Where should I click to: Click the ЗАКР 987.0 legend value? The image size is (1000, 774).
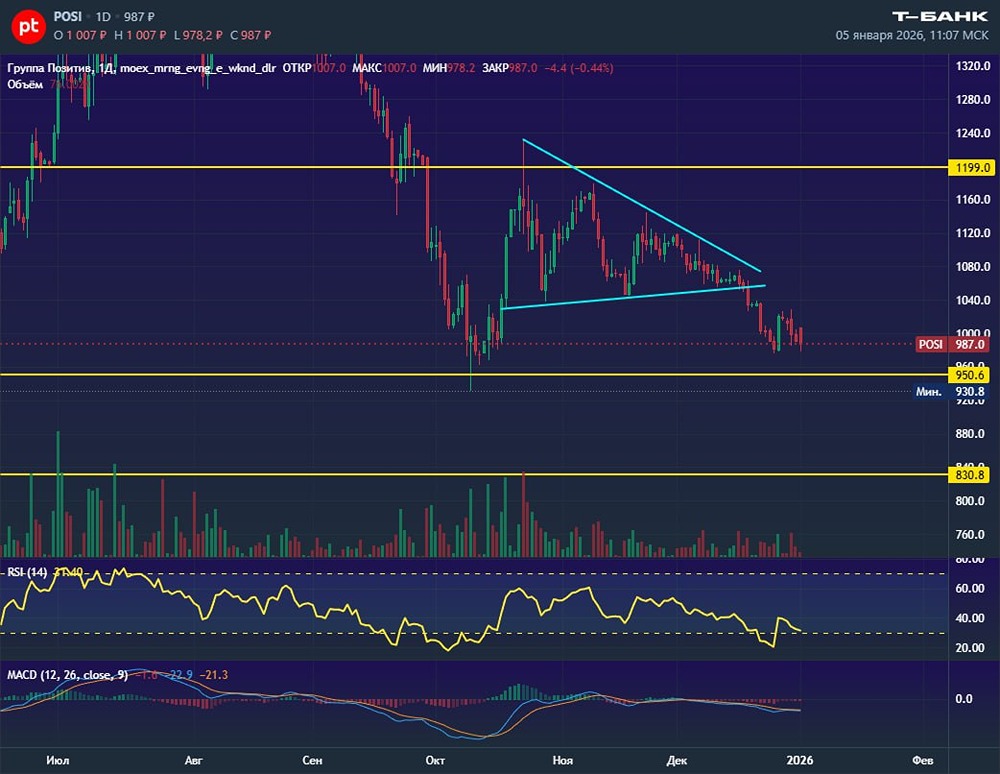click(510, 68)
